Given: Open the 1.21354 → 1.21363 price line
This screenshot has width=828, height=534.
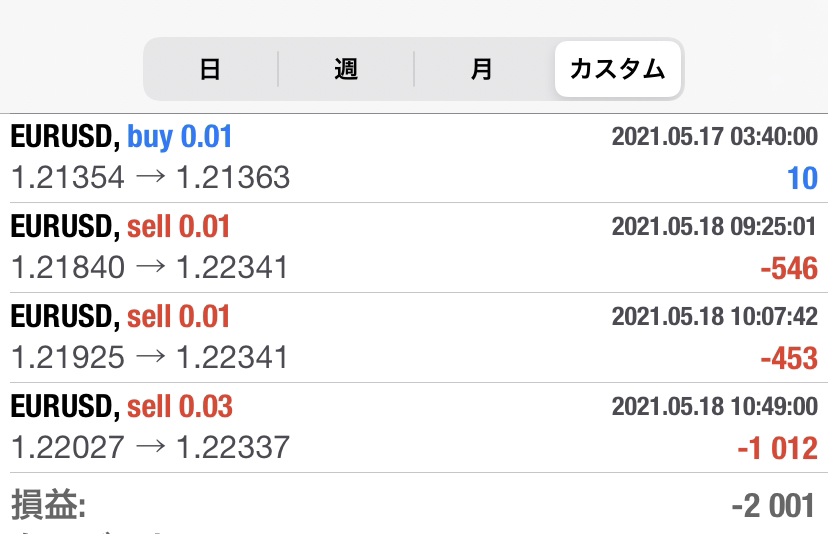Looking at the screenshot, I should [x=150, y=177].
